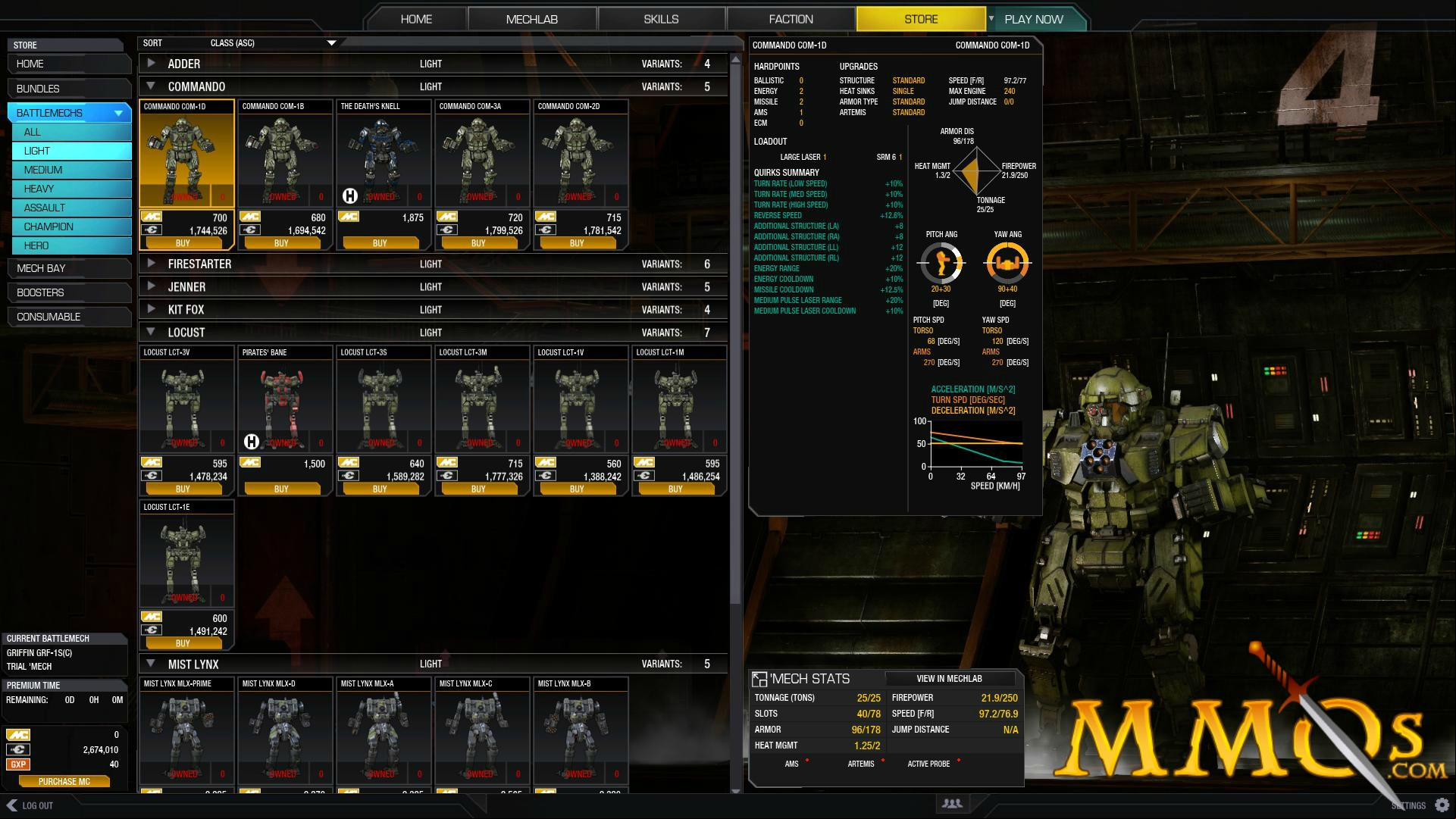1456x819 pixels.
Task: Filter battlemechs by Assault class
Action: point(72,208)
